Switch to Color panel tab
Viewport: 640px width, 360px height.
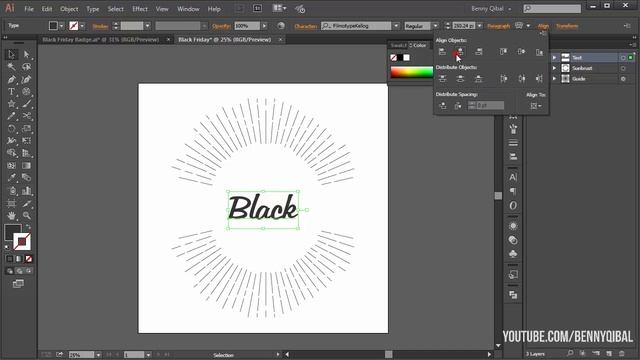pyautogui.click(x=418, y=45)
